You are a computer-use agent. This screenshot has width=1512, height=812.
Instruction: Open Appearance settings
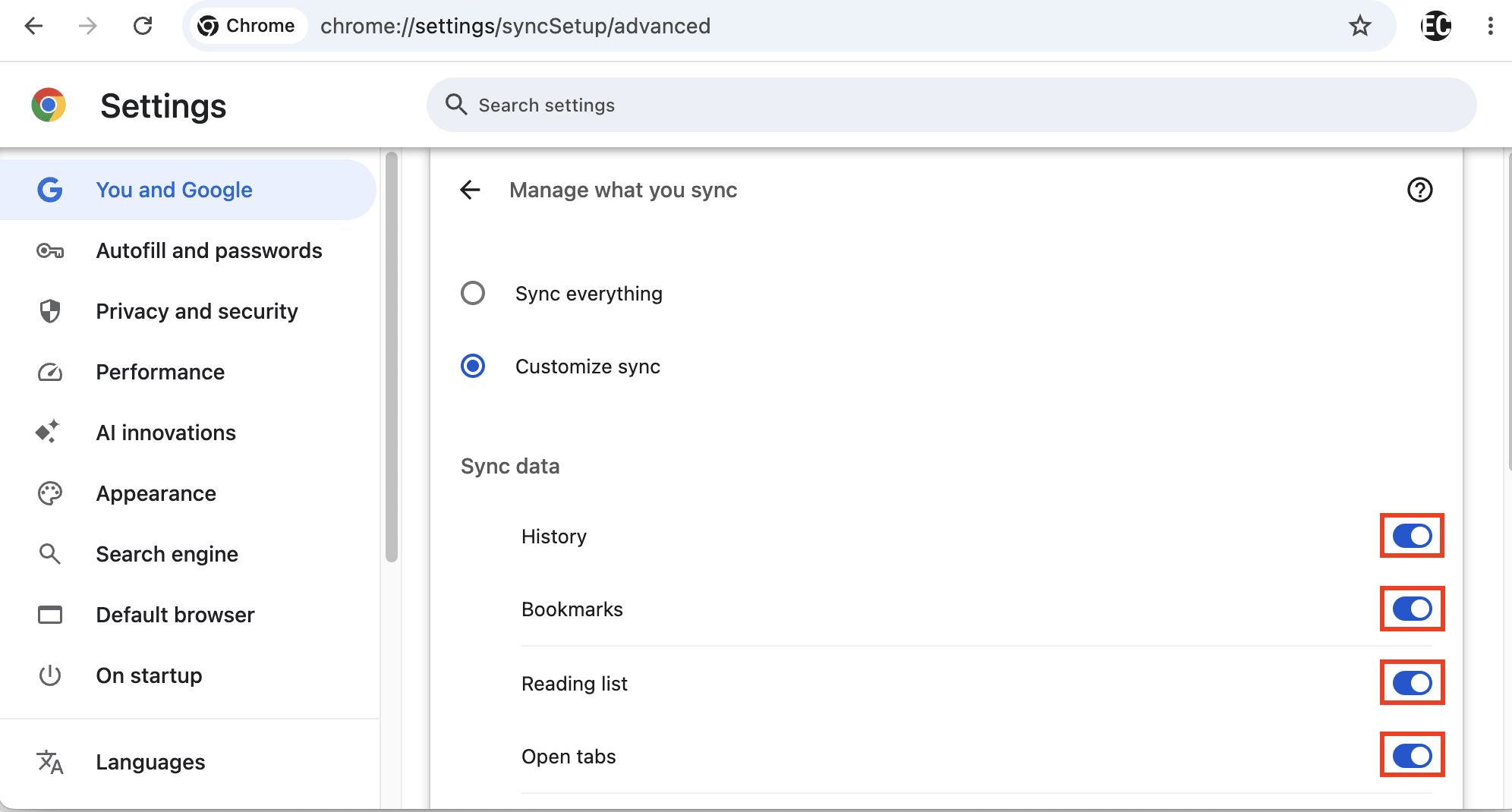(188, 493)
